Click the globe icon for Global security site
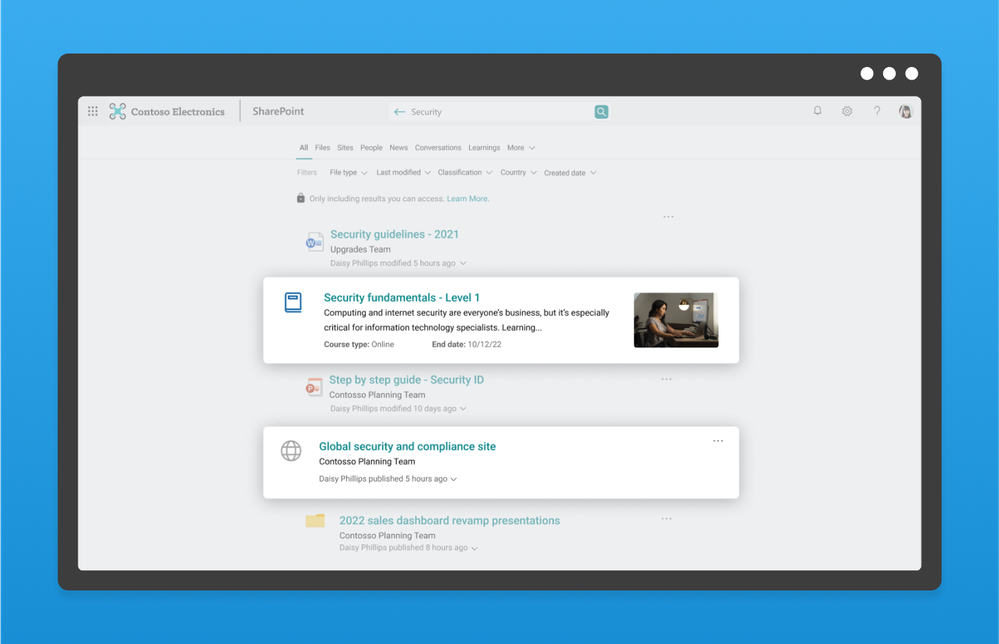Image resolution: width=999 pixels, height=644 pixels. pyautogui.click(x=291, y=450)
